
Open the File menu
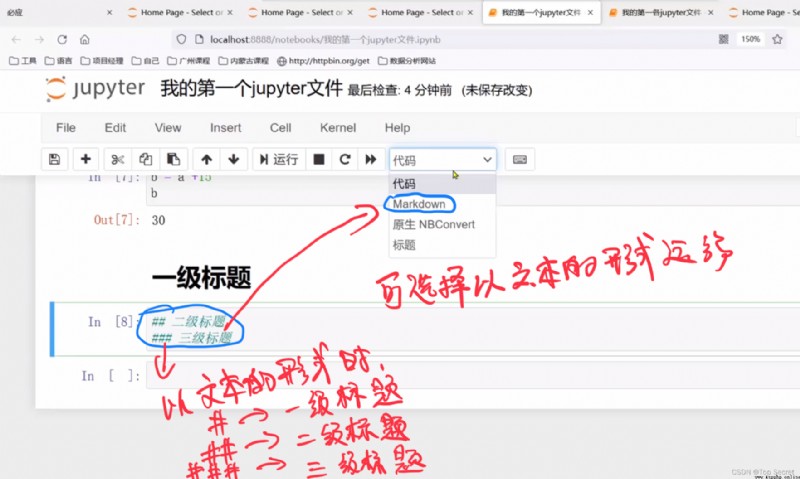click(66, 128)
